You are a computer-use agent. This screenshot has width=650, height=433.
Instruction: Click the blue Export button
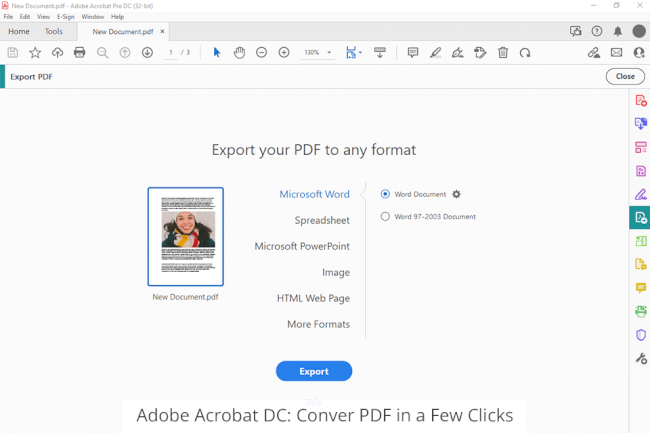pyautogui.click(x=314, y=371)
